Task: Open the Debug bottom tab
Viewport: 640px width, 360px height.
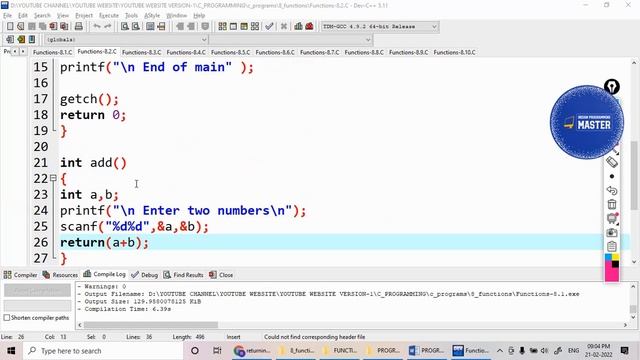Action: pos(145,275)
